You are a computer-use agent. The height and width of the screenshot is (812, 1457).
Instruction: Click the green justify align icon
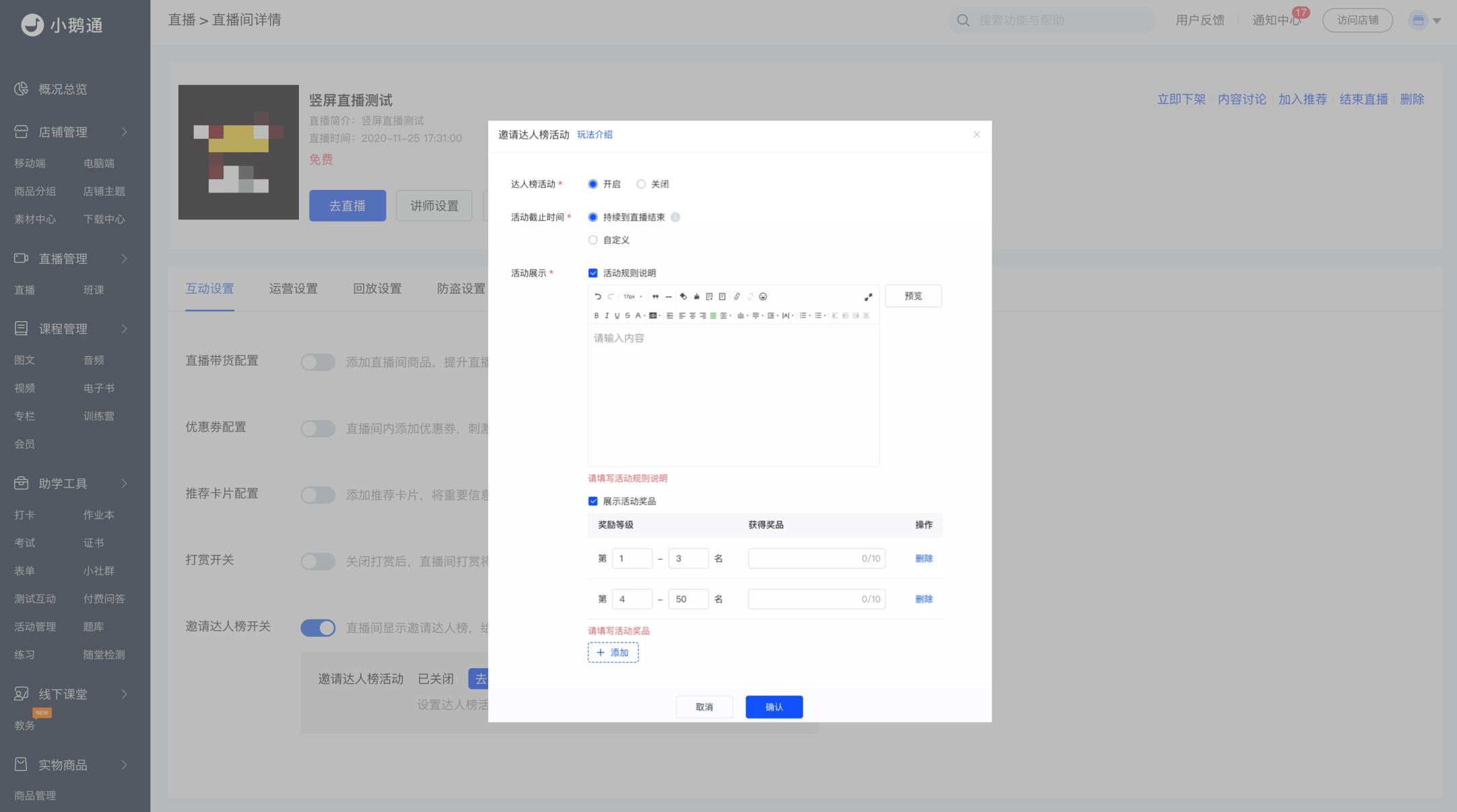pyautogui.click(x=713, y=315)
